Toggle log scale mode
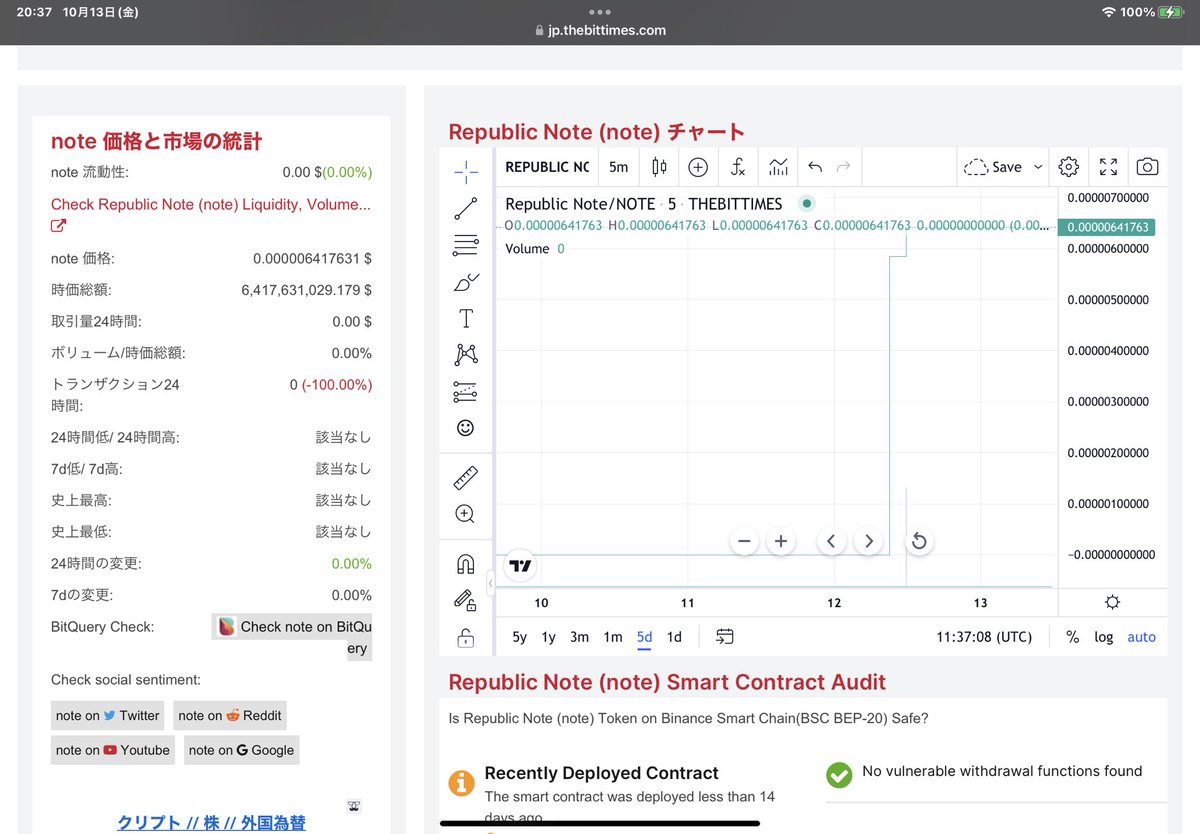 point(1104,637)
